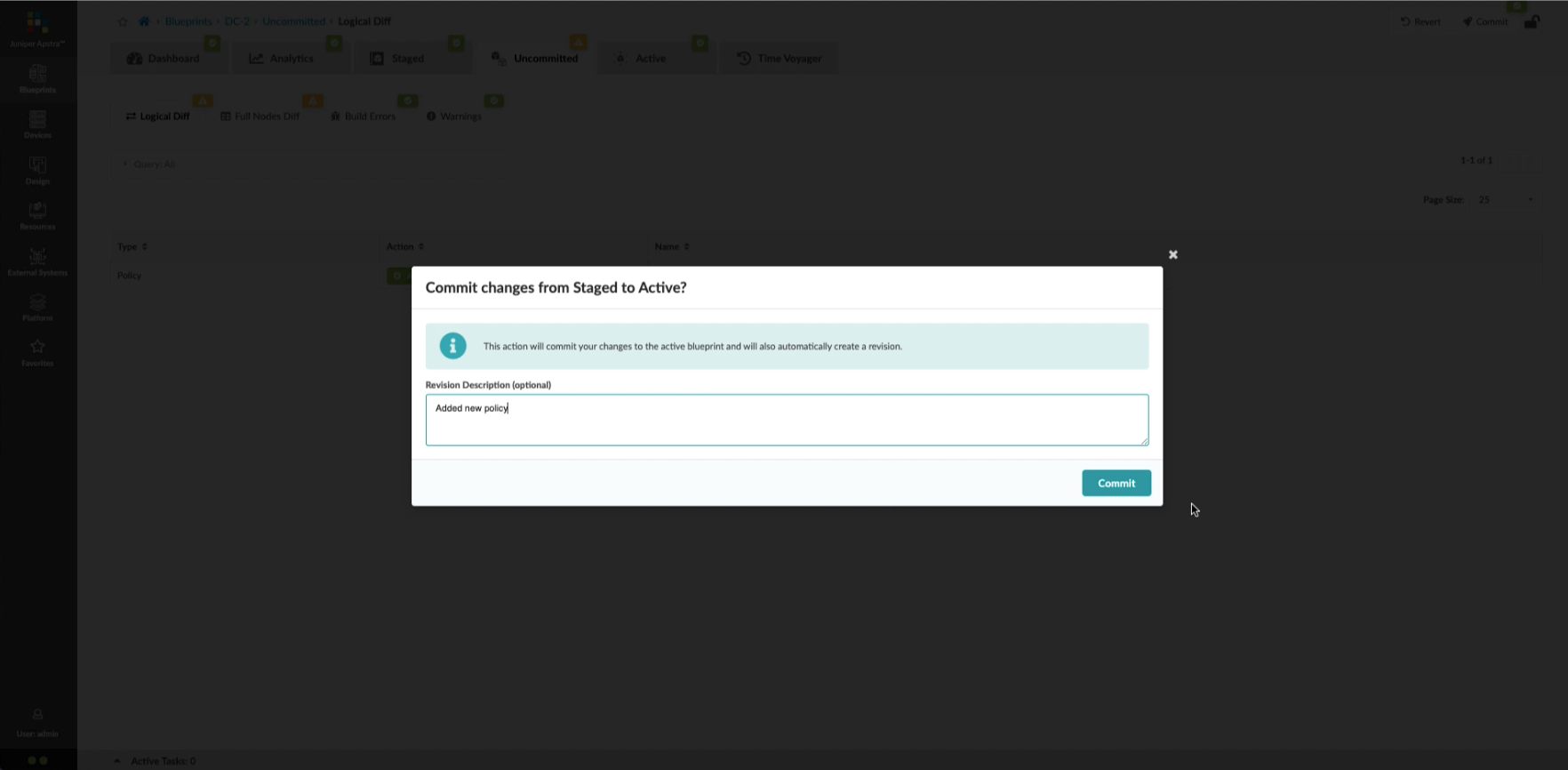Expand the Query: All filter
Screen dimensions: 1568x770
pos(149,164)
